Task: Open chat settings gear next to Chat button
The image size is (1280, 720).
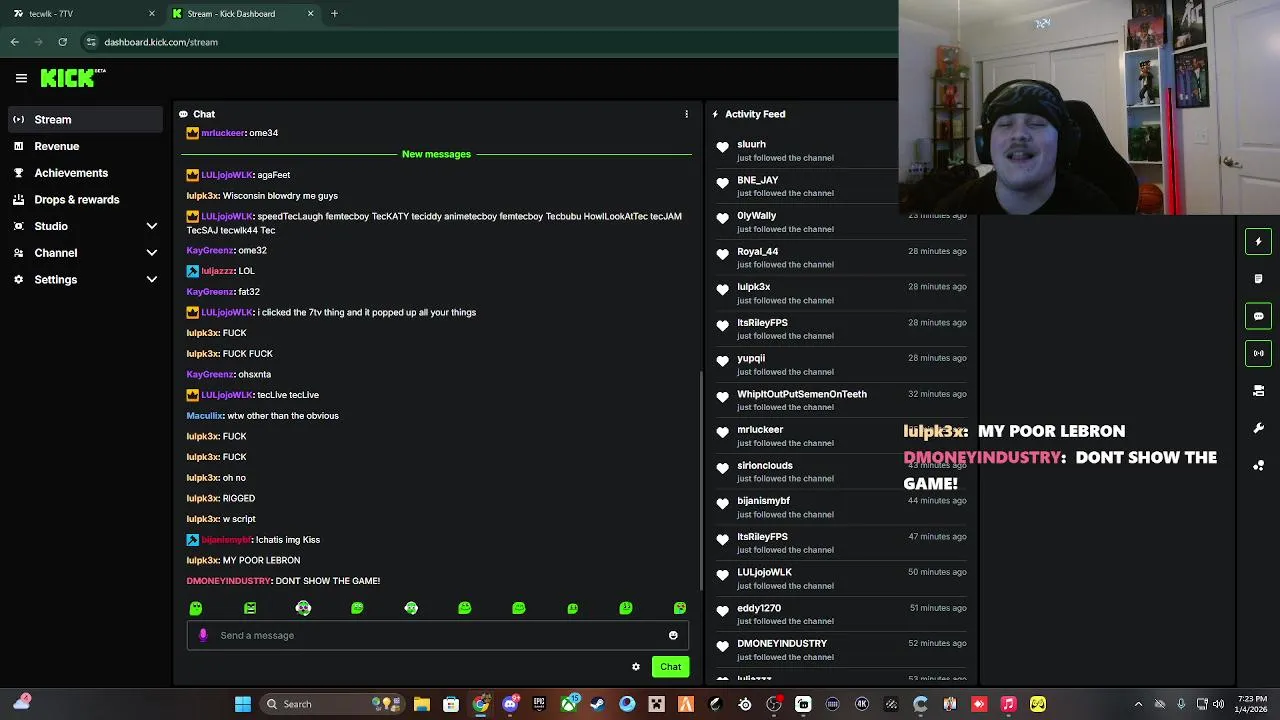Action: pos(635,667)
